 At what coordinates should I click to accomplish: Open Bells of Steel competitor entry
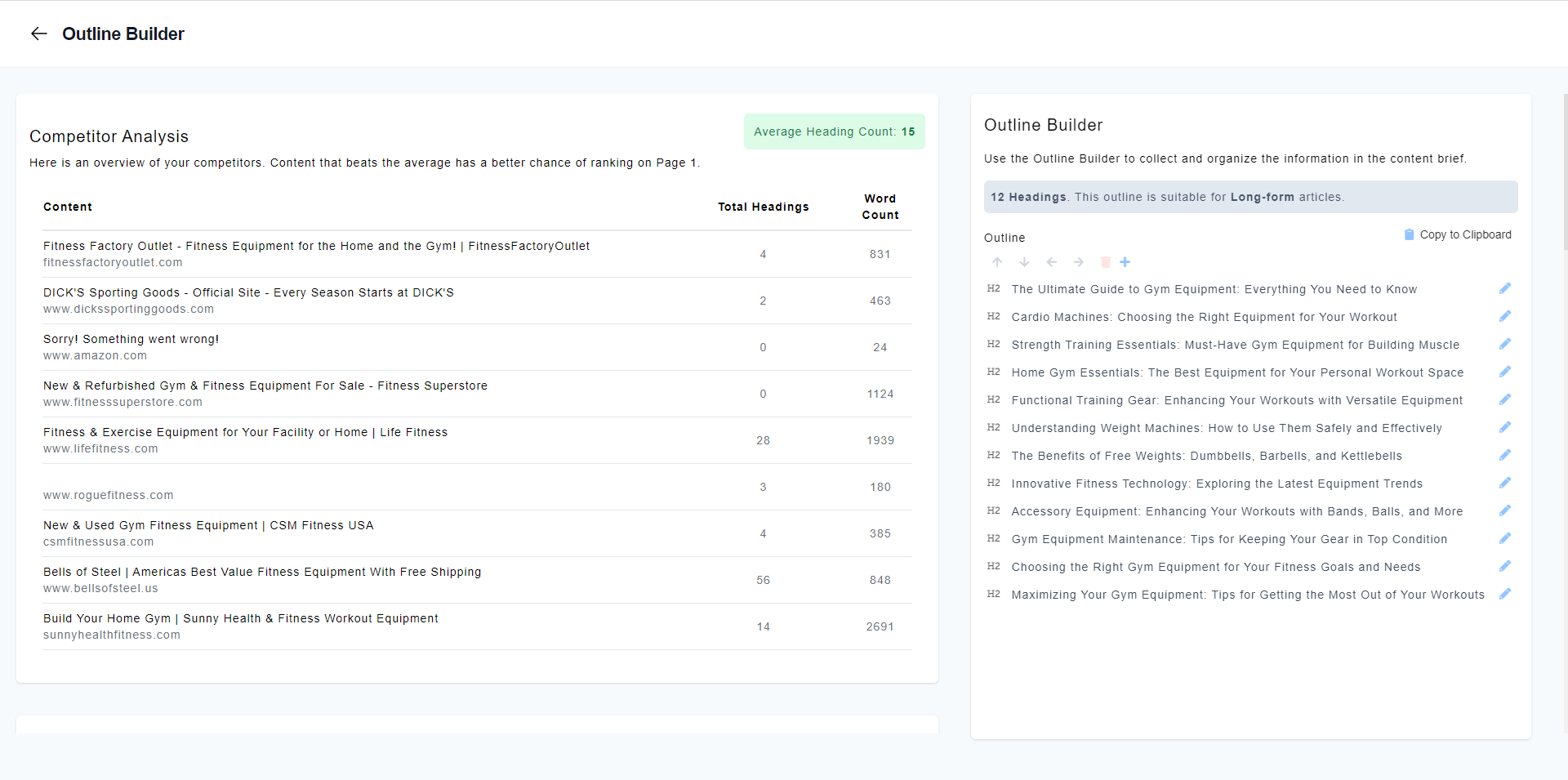tap(262, 572)
